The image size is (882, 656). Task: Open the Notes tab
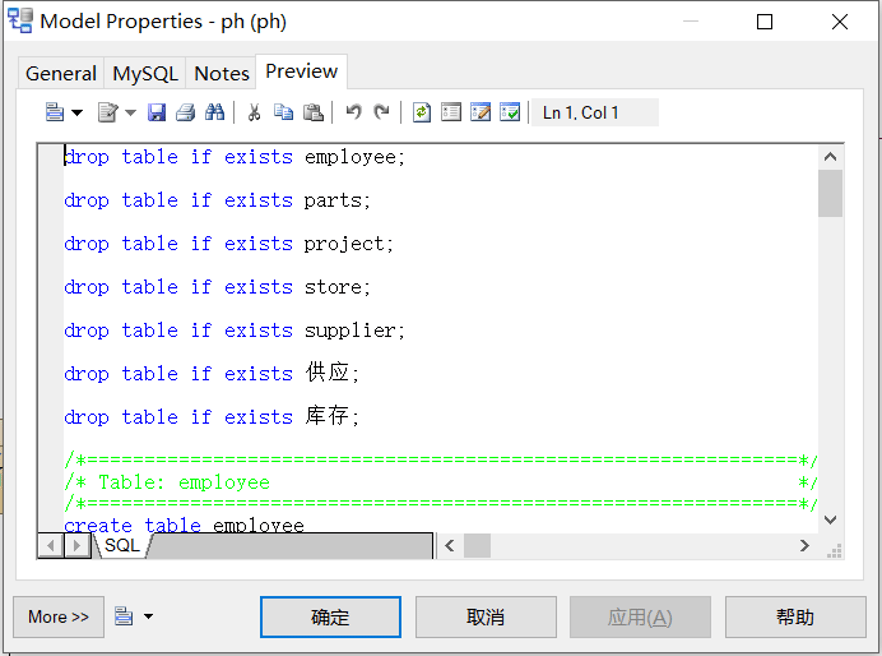tap(221, 74)
